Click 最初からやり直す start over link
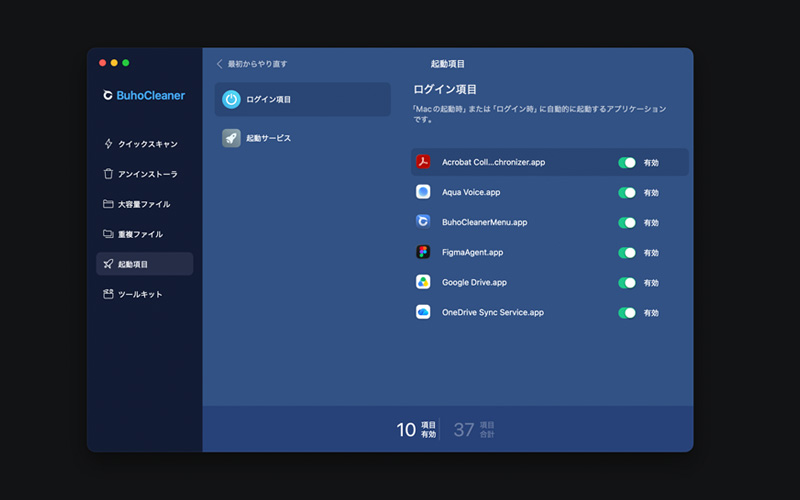Viewport: 800px width, 500px height. 257,64
